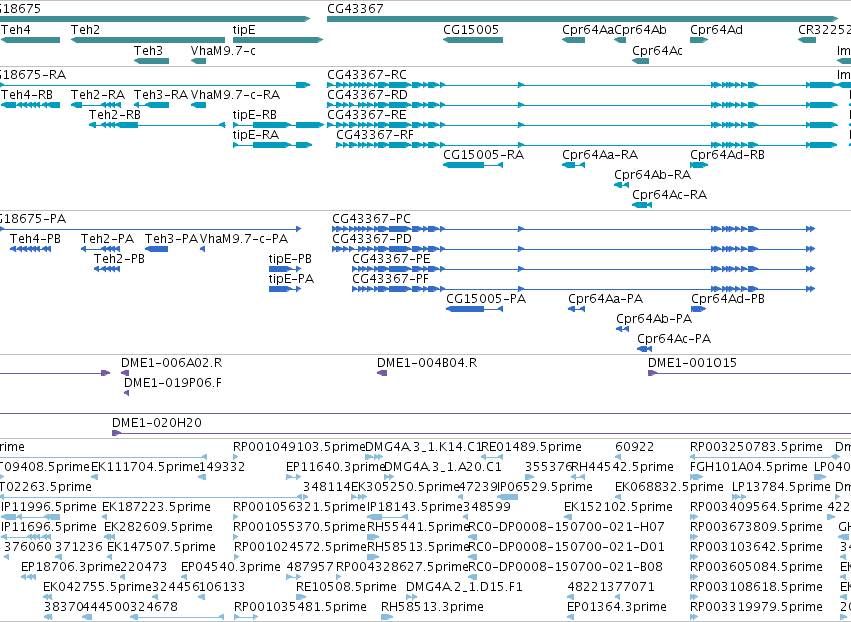This screenshot has width=851, height=622.
Task: Click protein Teh2-PB
Action: [107, 269]
